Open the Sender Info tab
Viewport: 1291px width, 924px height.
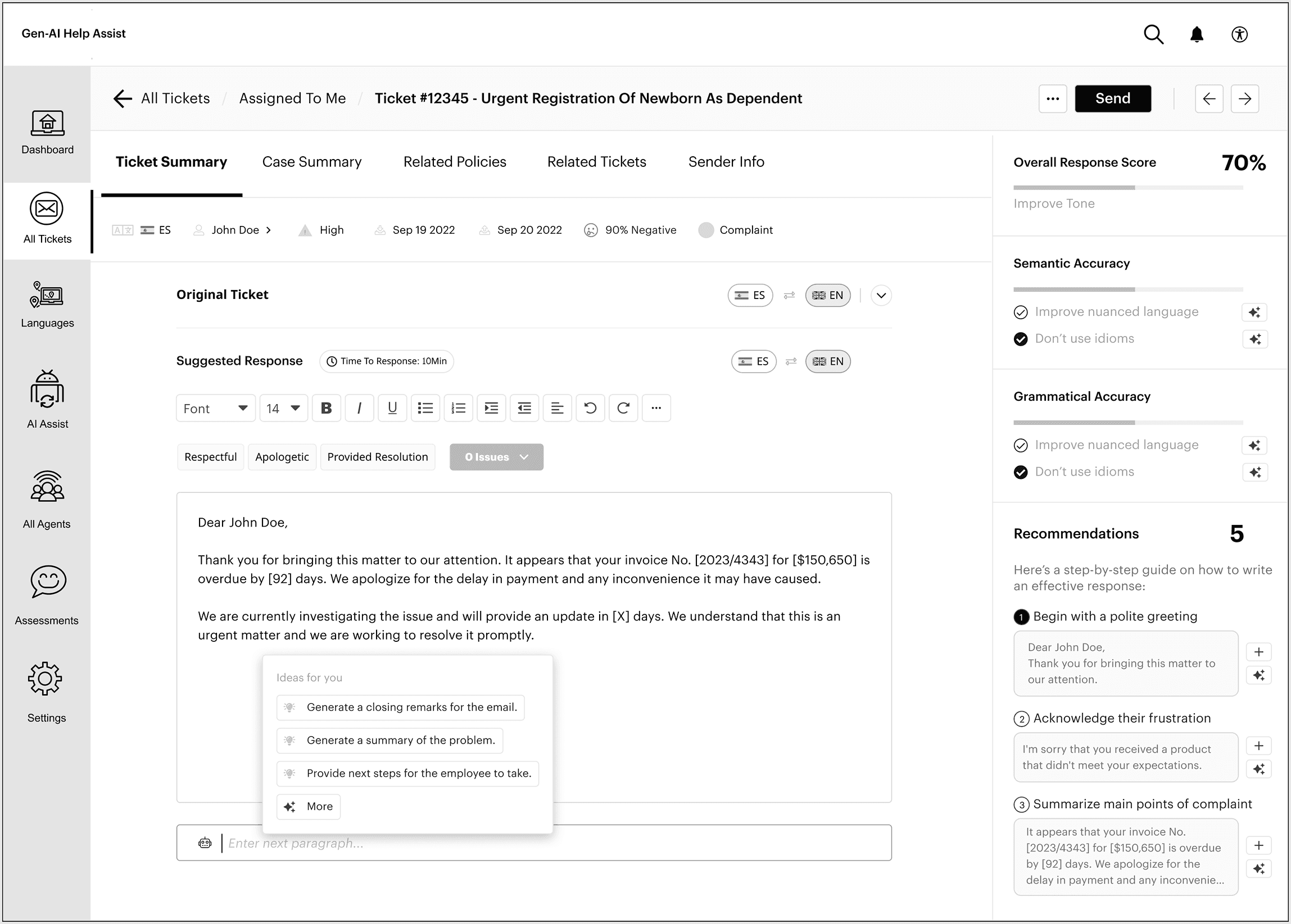click(726, 162)
